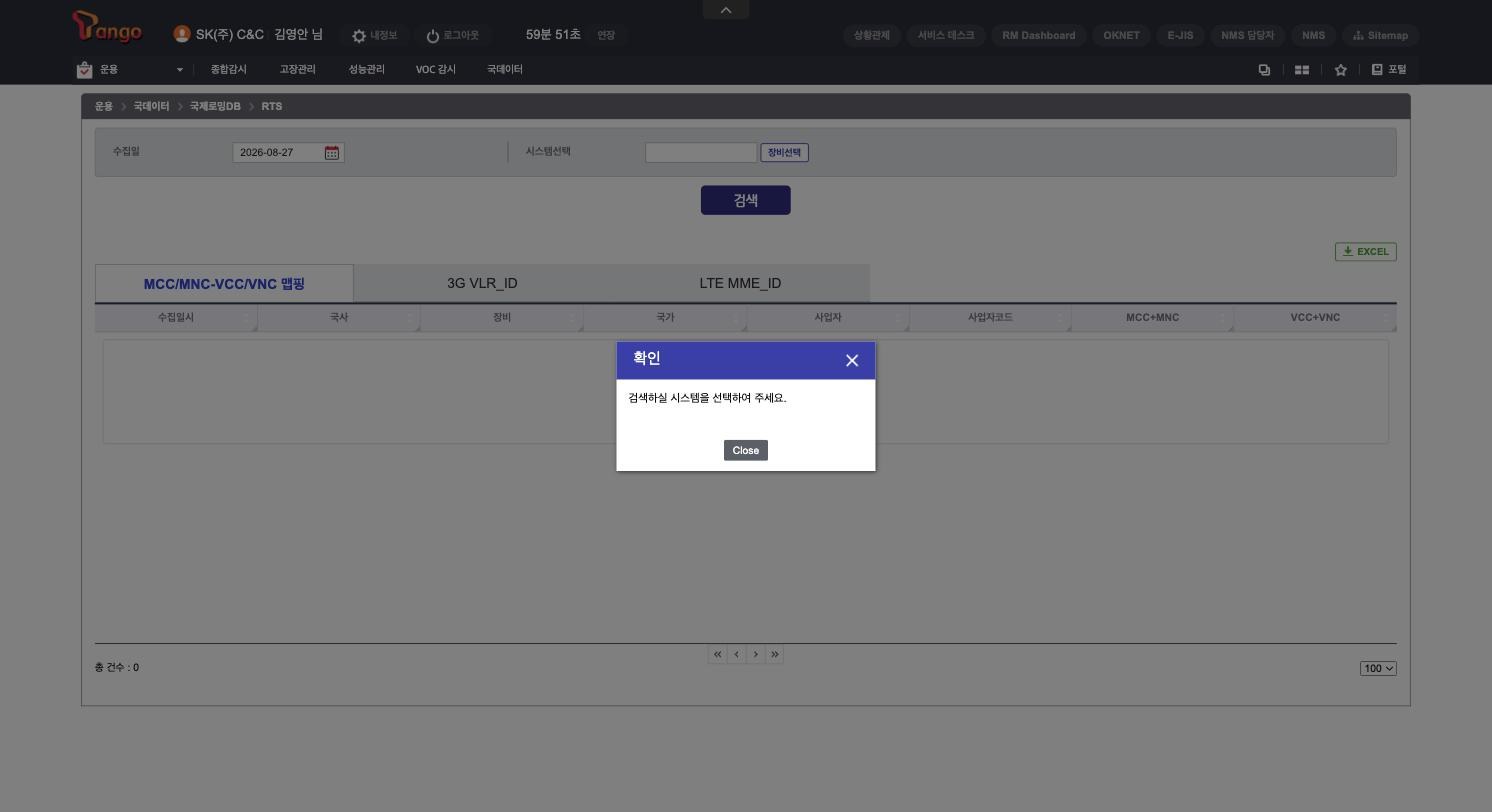Close the 확인 dialog with the X
Viewport: 1492px width, 812px height.
click(x=852, y=361)
